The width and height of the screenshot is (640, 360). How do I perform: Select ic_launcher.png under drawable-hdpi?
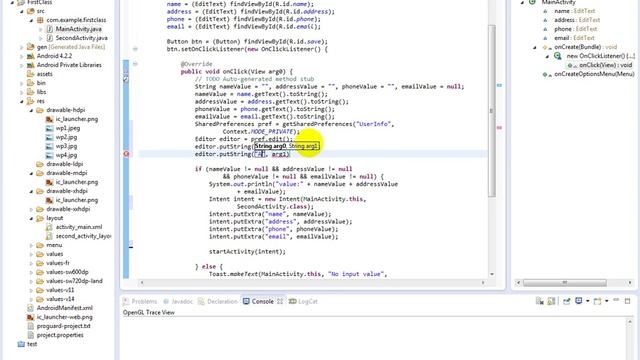77,119
